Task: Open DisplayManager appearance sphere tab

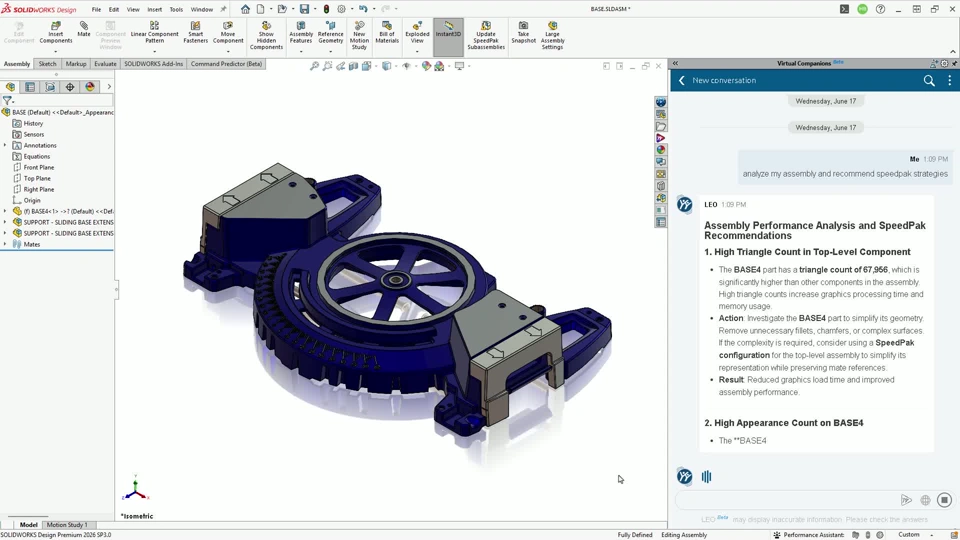Action: [x=90, y=87]
